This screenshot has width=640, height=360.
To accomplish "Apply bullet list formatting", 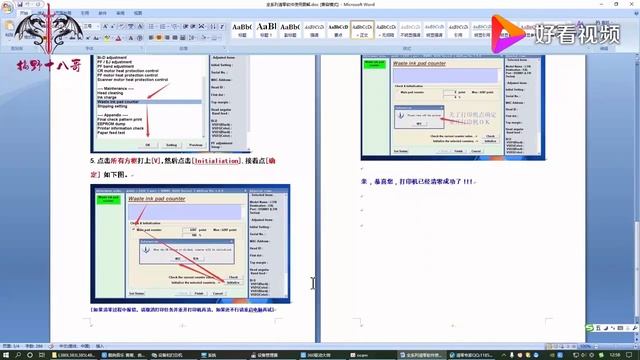I will click(151, 26).
